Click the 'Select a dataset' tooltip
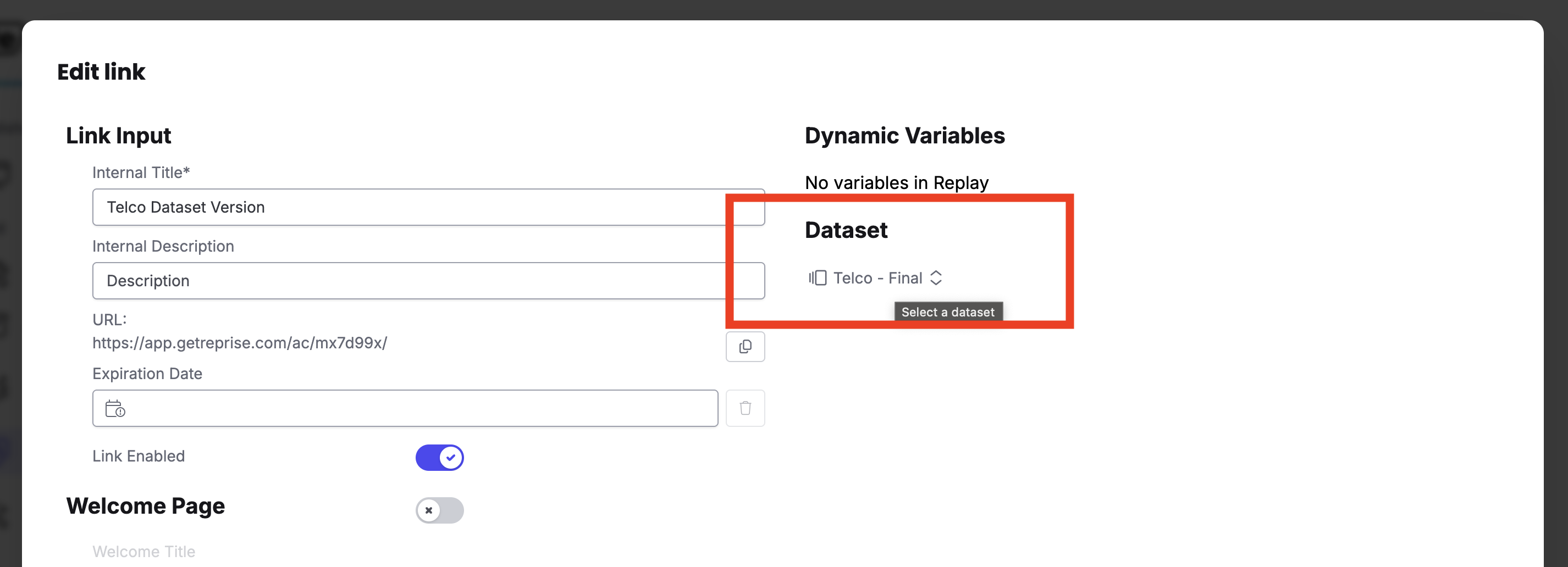Viewport: 1568px width, 567px height. (947, 312)
